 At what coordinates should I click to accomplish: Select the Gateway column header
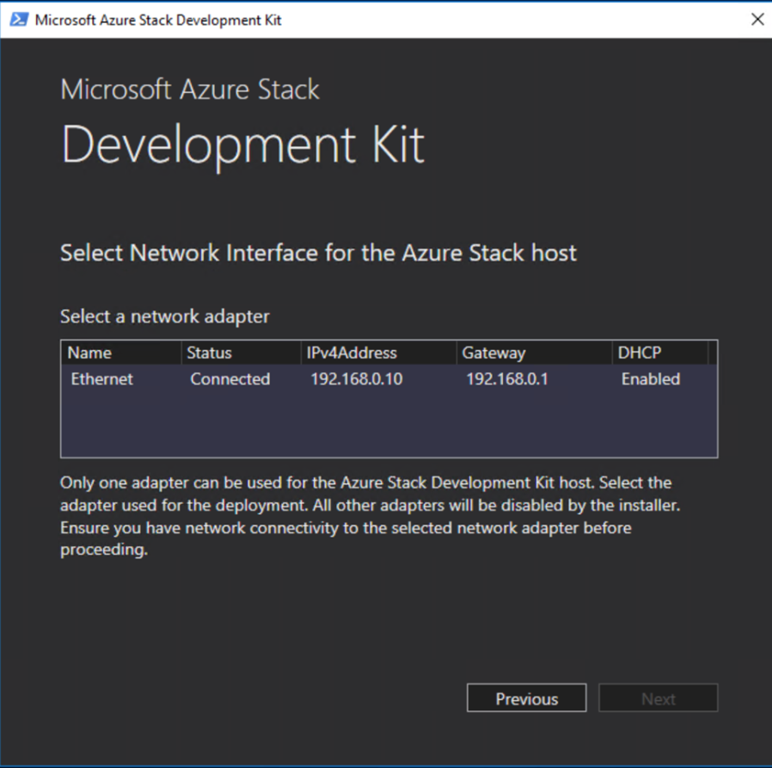click(x=493, y=352)
